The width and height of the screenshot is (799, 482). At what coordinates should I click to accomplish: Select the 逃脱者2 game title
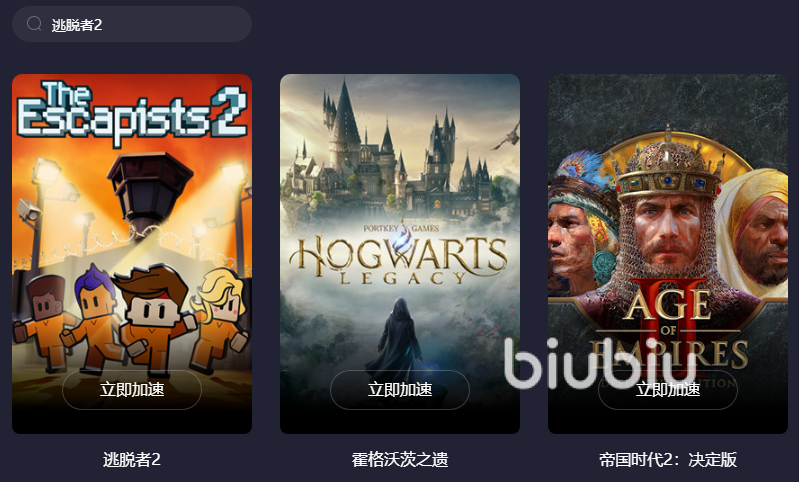coord(132,460)
